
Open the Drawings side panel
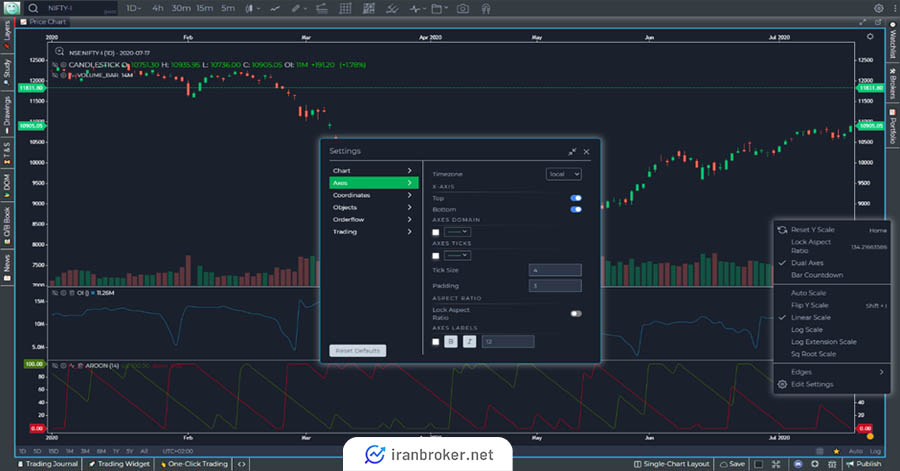click(x=7, y=115)
